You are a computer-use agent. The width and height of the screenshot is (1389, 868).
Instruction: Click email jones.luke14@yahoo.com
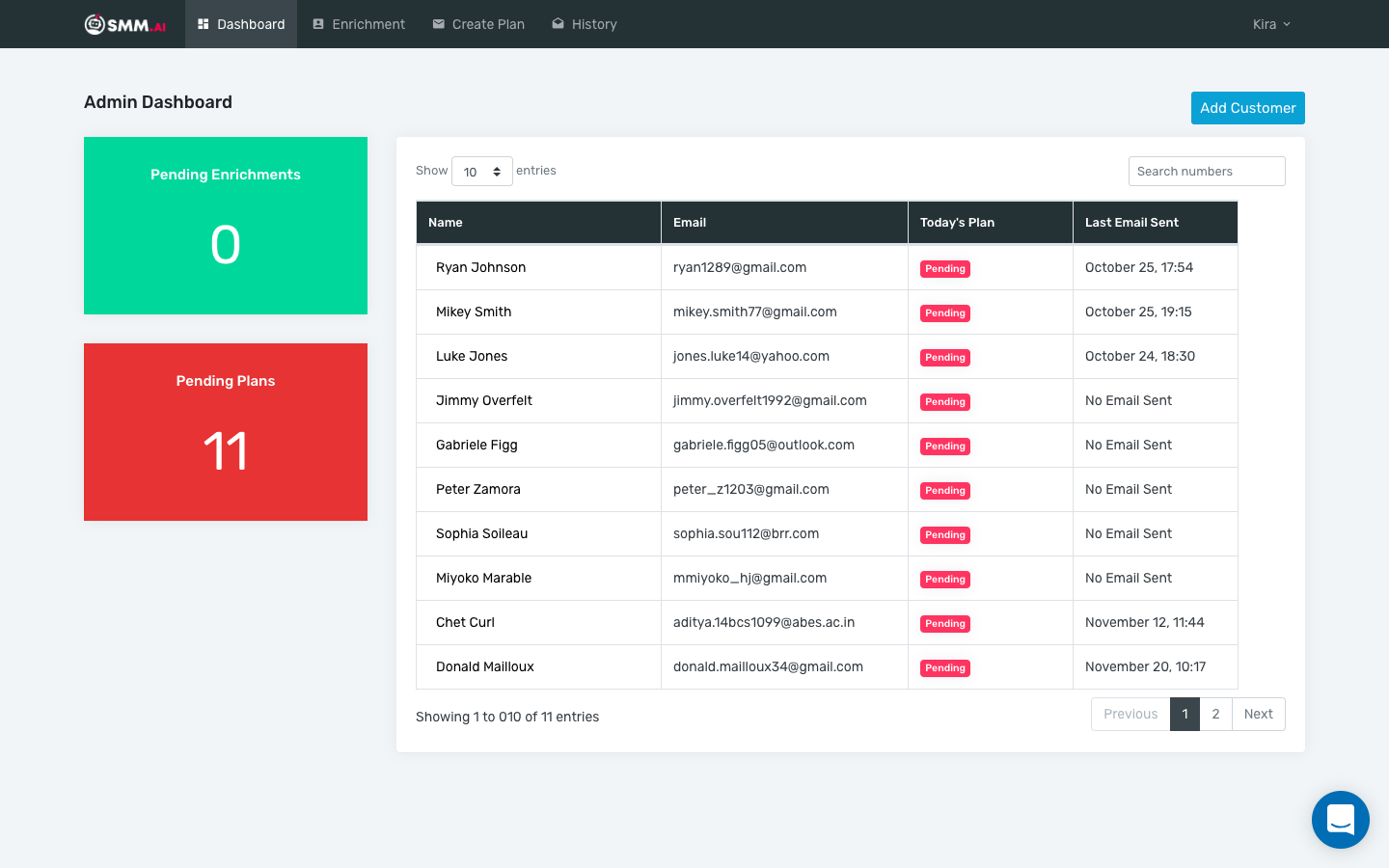[x=751, y=356]
